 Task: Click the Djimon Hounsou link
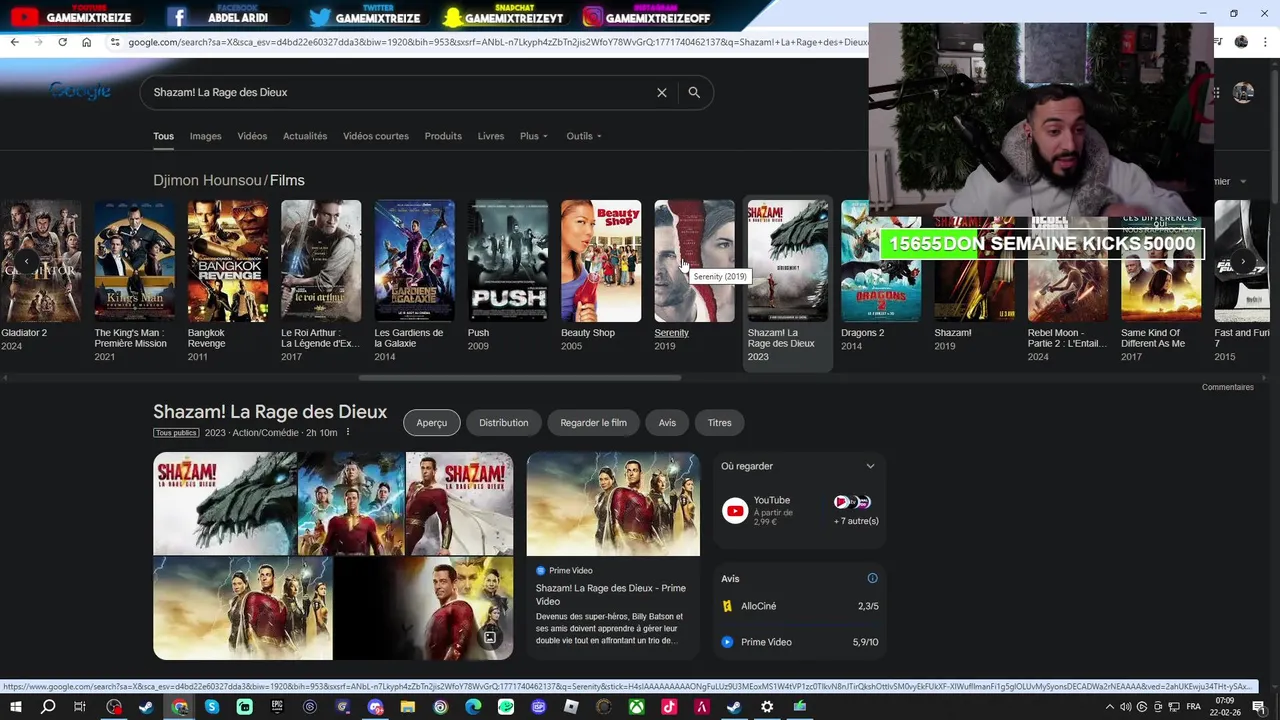coord(207,180)
